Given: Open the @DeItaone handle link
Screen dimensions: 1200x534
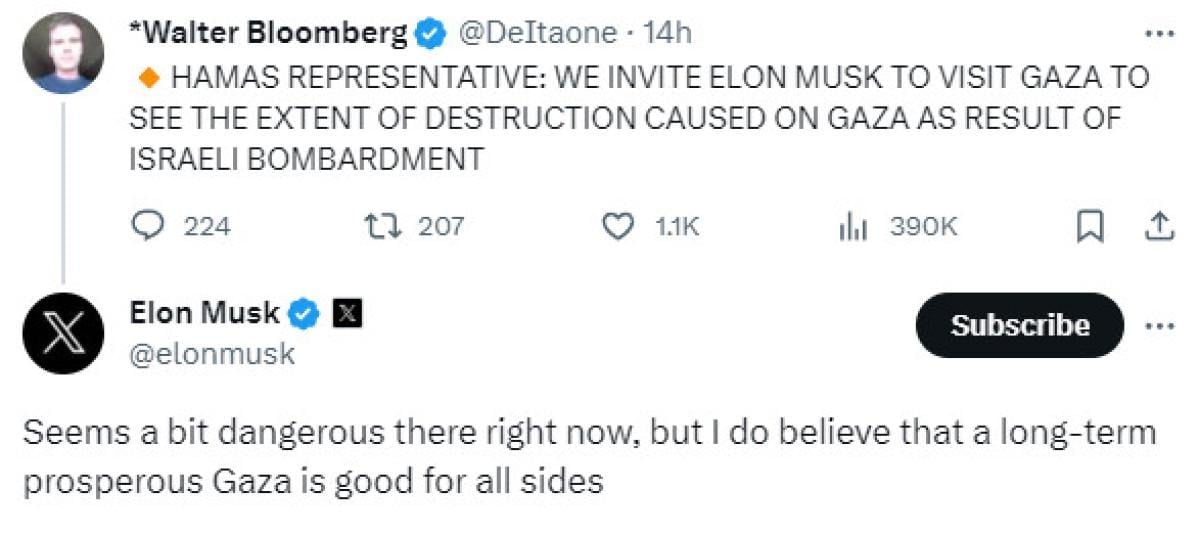Looking at the screenshot, I should pyautogui.click(x=537, y=34).
